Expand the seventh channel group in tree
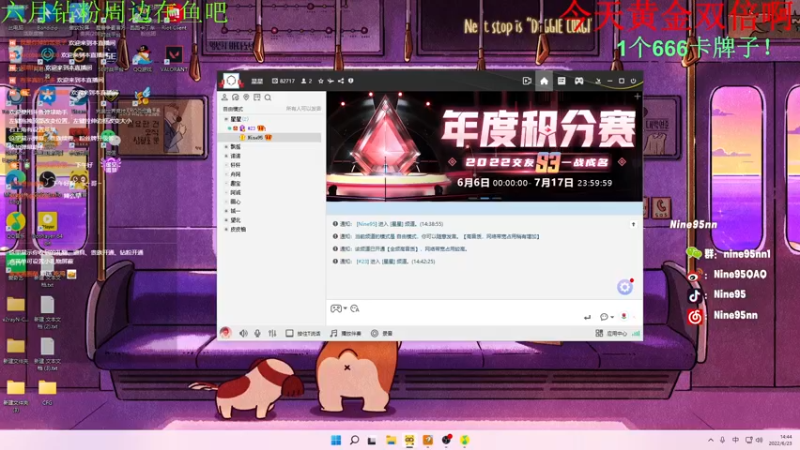Image resolution: width=800 pixels, height=450 pixels. point(227,193)
